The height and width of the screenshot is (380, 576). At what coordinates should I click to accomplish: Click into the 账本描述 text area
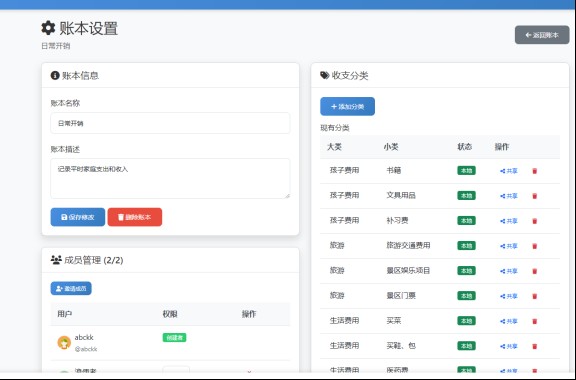click(170, 179)
